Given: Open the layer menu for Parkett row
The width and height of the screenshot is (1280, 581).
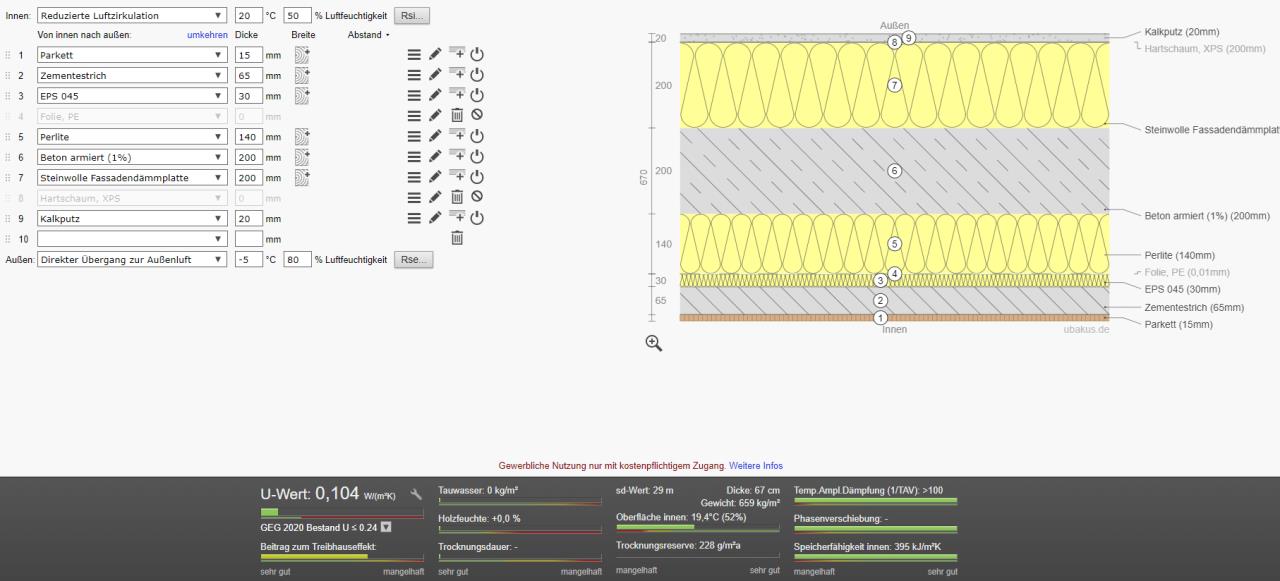Looking at the screenshot, I should (x=414, y=55).
